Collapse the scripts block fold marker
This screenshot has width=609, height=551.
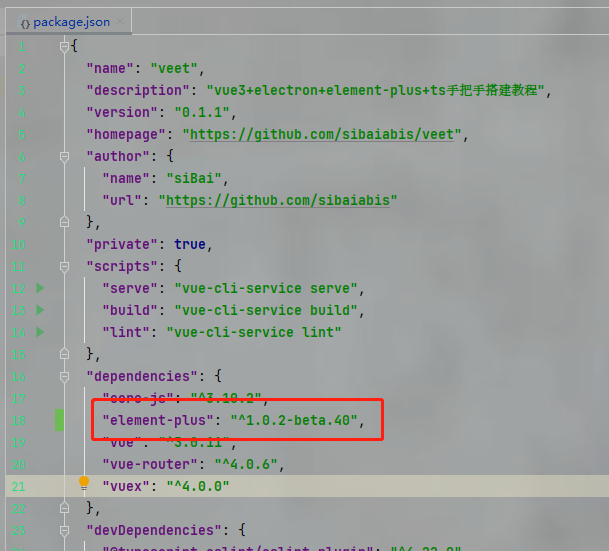64,267
